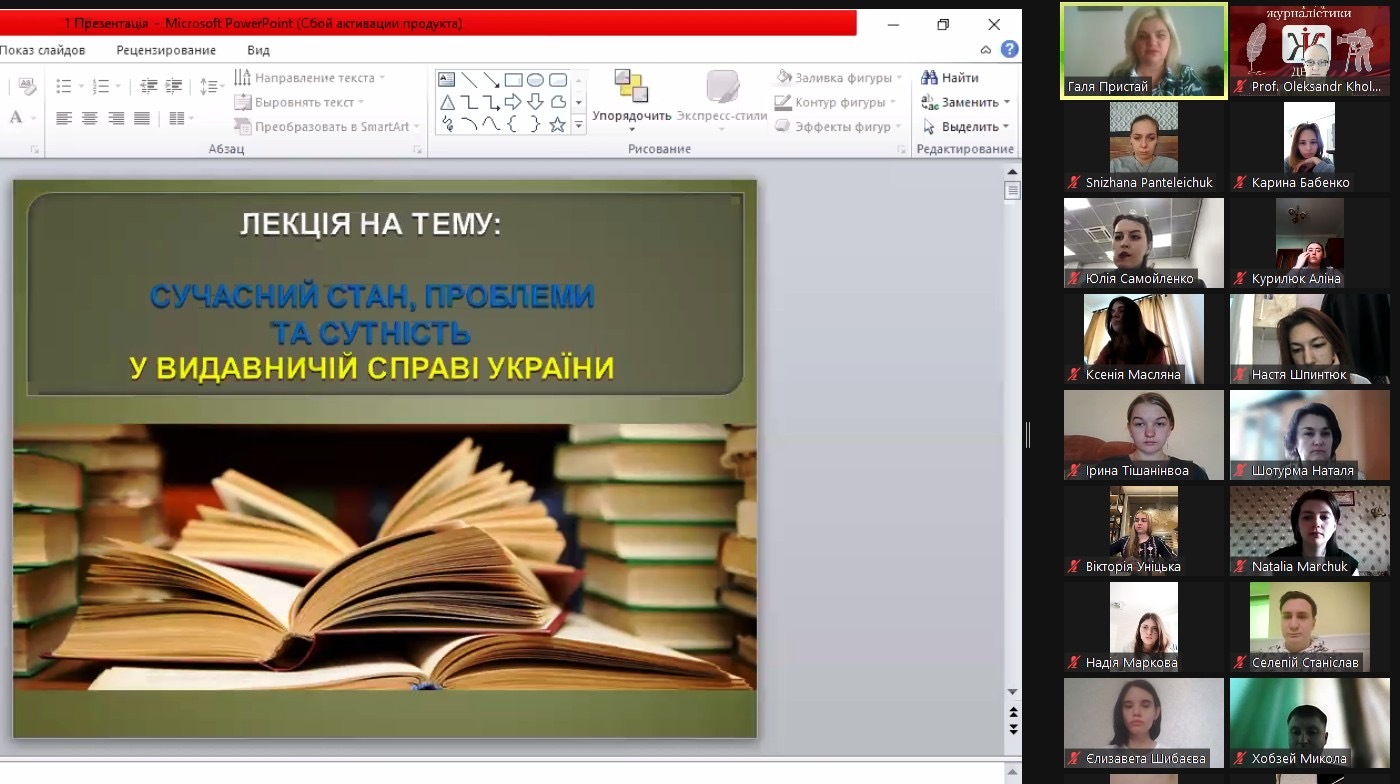This screenshot has height=784, width=1400.
Task: Toggle align text left
Action: coord(64,119)
